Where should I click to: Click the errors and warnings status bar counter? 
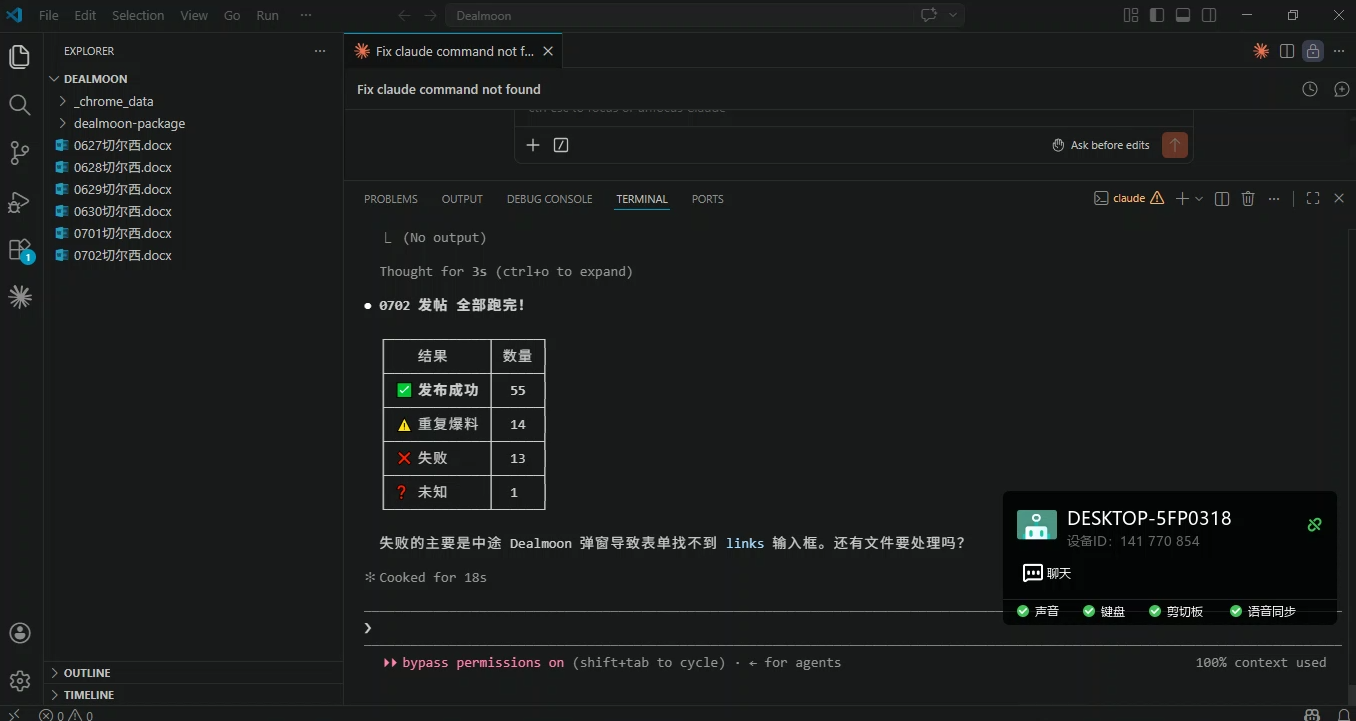pyautogui.click(x=66, y=715)
